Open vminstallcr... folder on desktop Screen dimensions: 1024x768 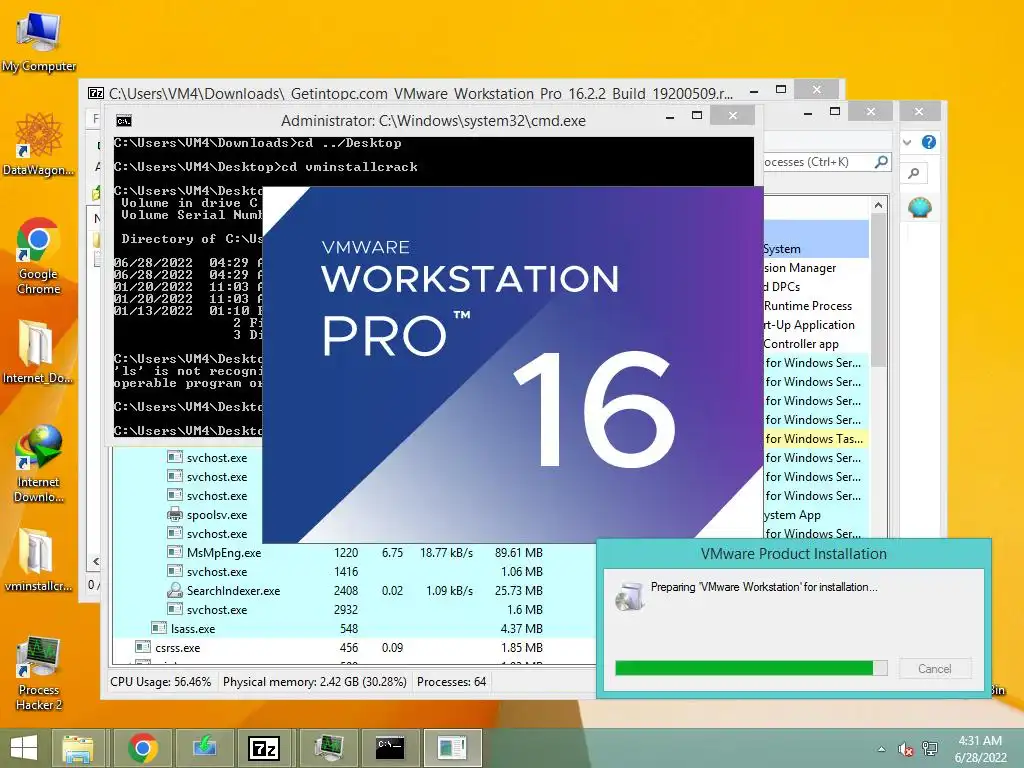37,560
